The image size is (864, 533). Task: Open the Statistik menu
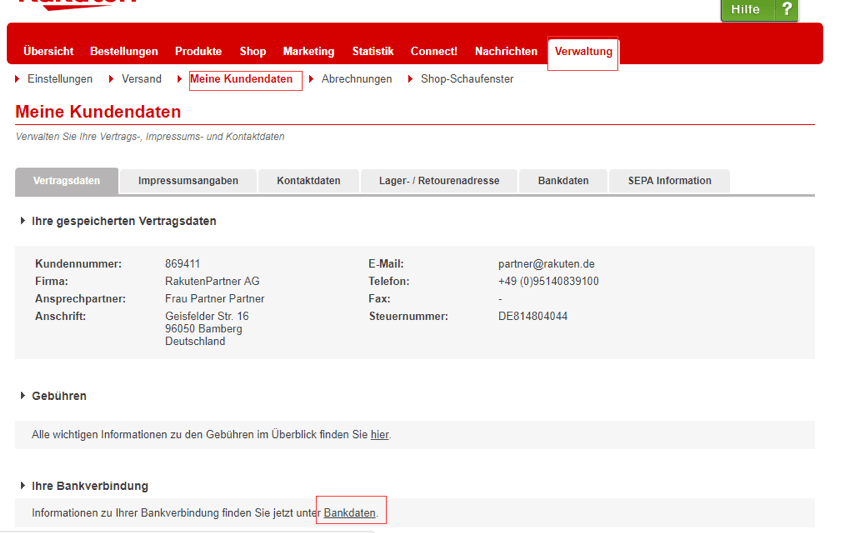tap(373, 51)
